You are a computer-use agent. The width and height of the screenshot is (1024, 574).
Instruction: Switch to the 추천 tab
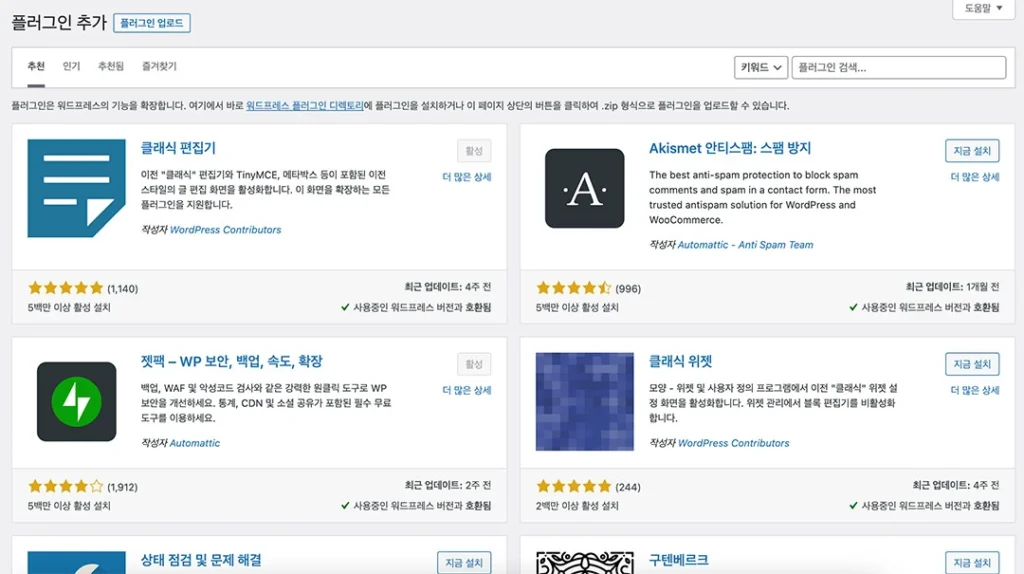[x=36, y=66]
